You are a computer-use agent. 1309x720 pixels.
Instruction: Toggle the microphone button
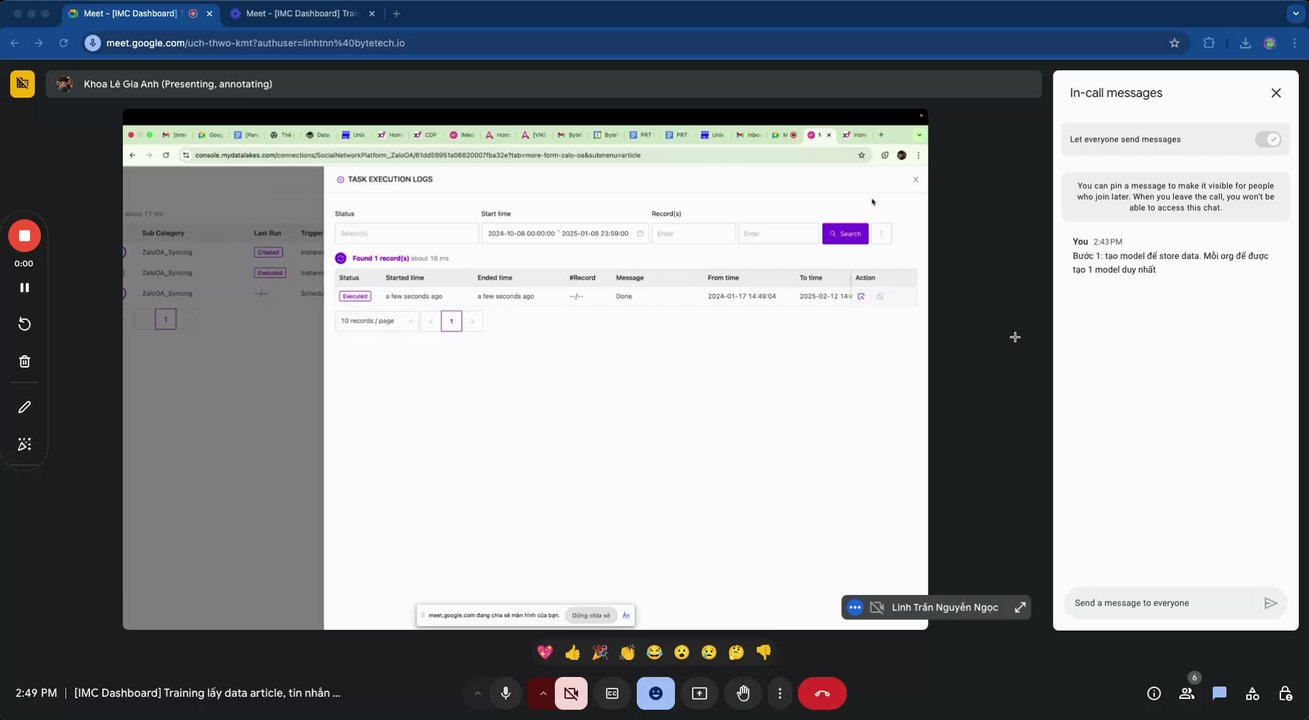(x=506, y=693)
